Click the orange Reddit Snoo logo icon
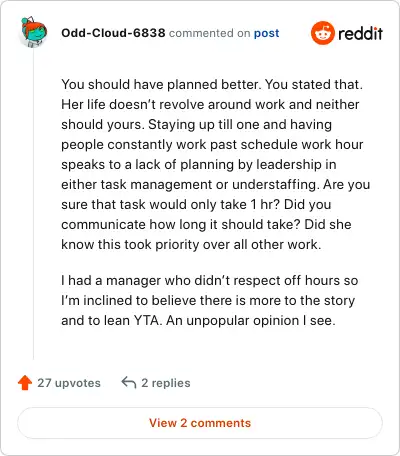The width and height of the screenshot is (400, 456). 322,33
